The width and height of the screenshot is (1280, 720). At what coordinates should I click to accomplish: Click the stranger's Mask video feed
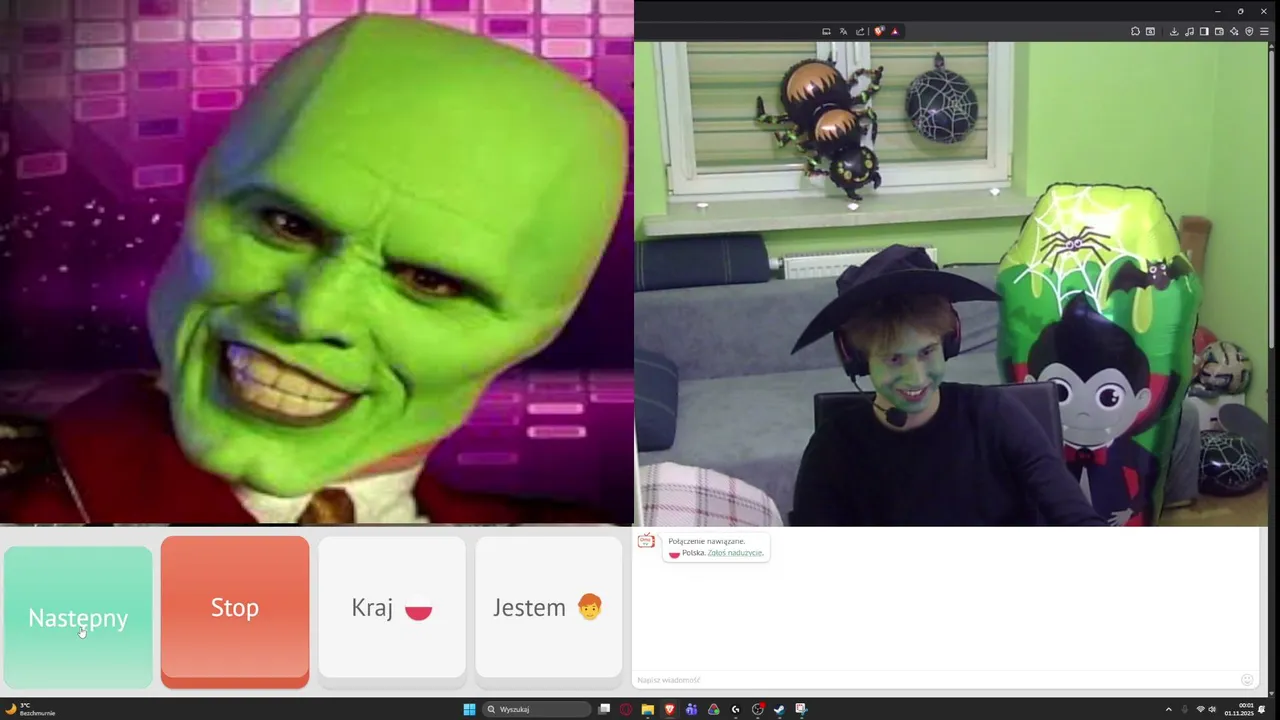(316, 262)
